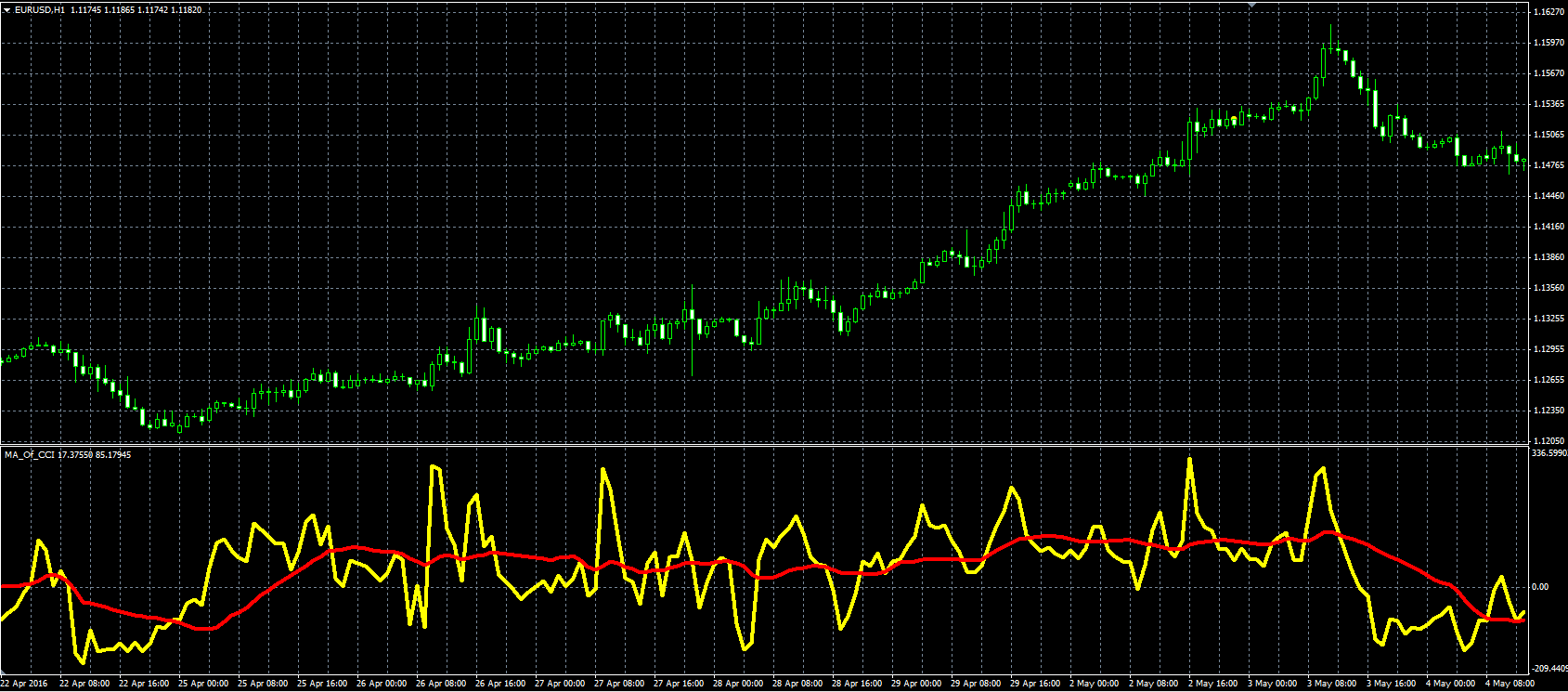Click the 1.14765 price axis value
Viewport: 1568px width, 692px height.
1548,165
